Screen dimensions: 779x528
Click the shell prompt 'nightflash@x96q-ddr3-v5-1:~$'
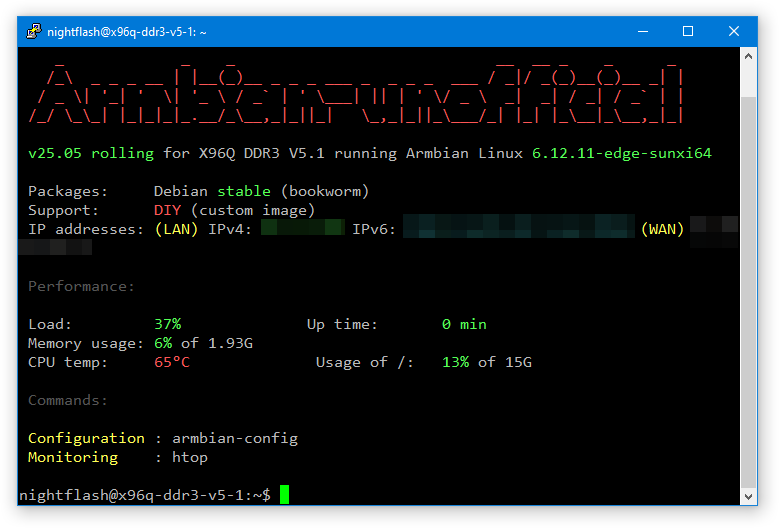click(145, 495)
